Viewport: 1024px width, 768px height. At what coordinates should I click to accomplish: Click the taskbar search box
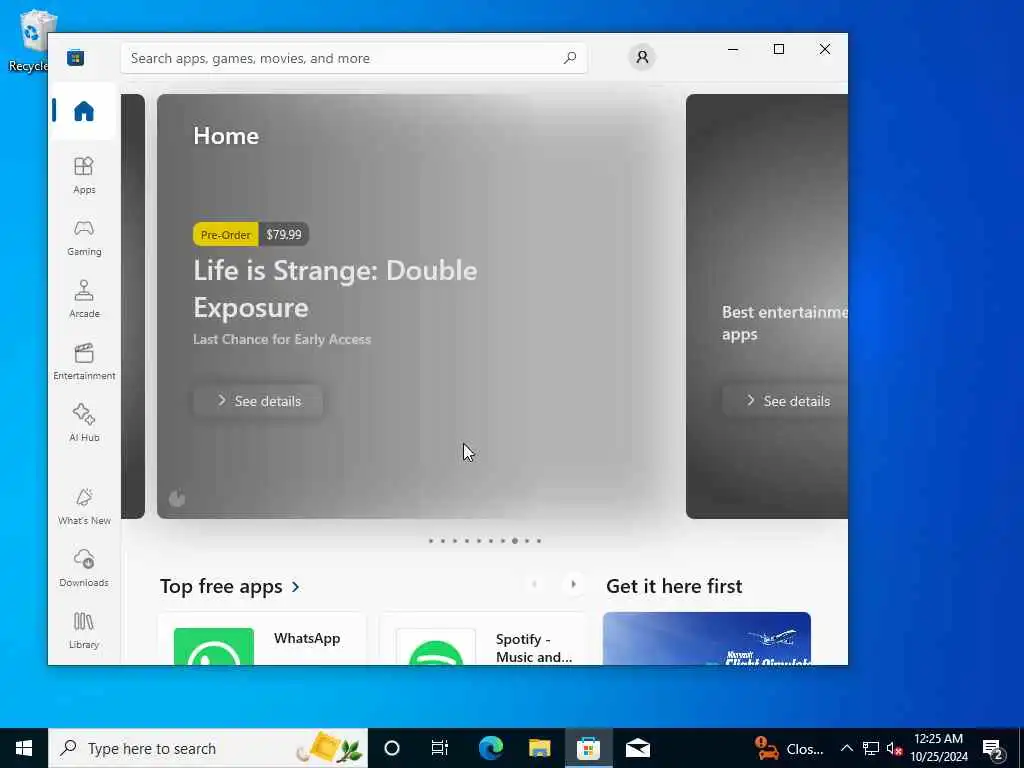tap(208, 748)
